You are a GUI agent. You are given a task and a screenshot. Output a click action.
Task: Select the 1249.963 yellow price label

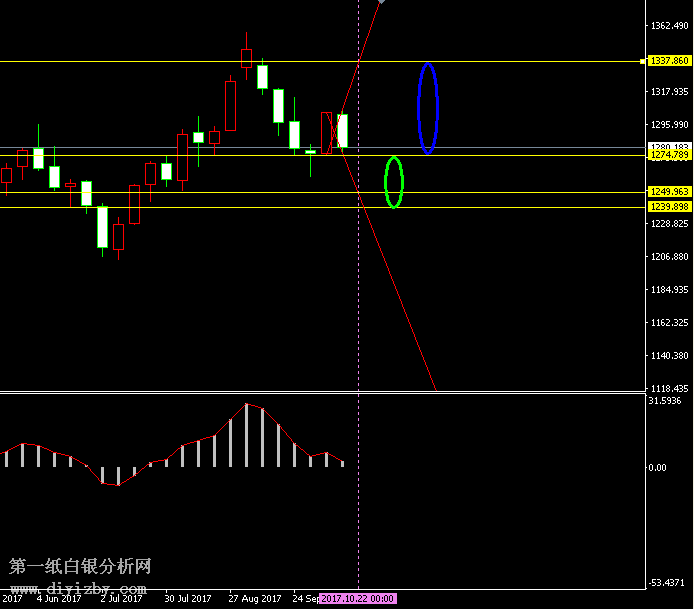[x=669, y=191]
